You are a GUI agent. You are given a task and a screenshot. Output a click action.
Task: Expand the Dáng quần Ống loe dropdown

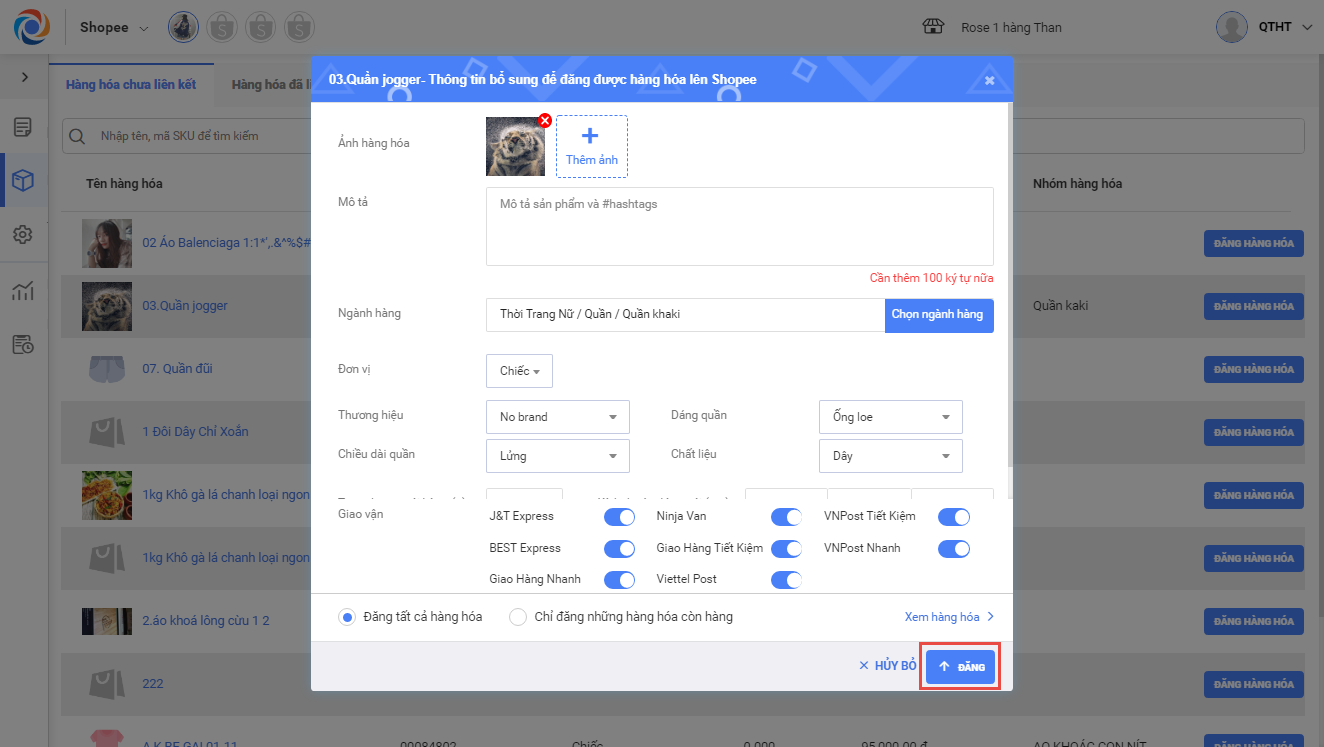click(x=890, y=417)
